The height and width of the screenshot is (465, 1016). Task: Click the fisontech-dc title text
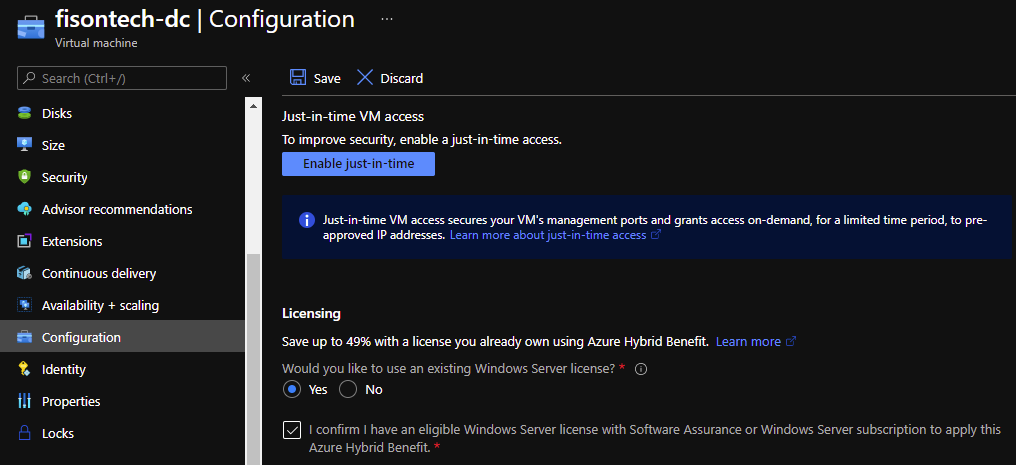(122, 19)
